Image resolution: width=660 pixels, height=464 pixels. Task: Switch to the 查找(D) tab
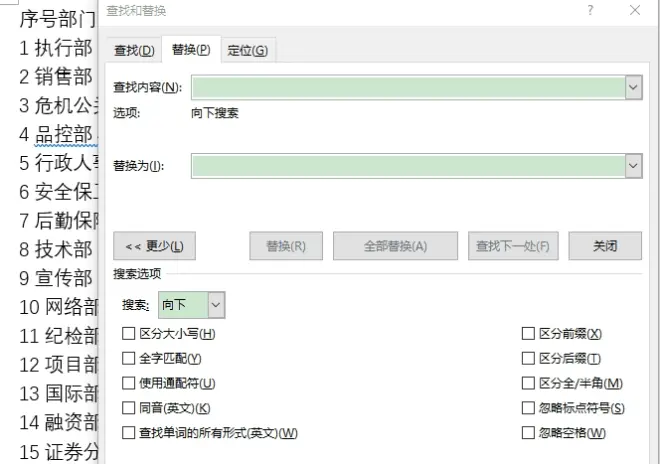pos(134,51)
